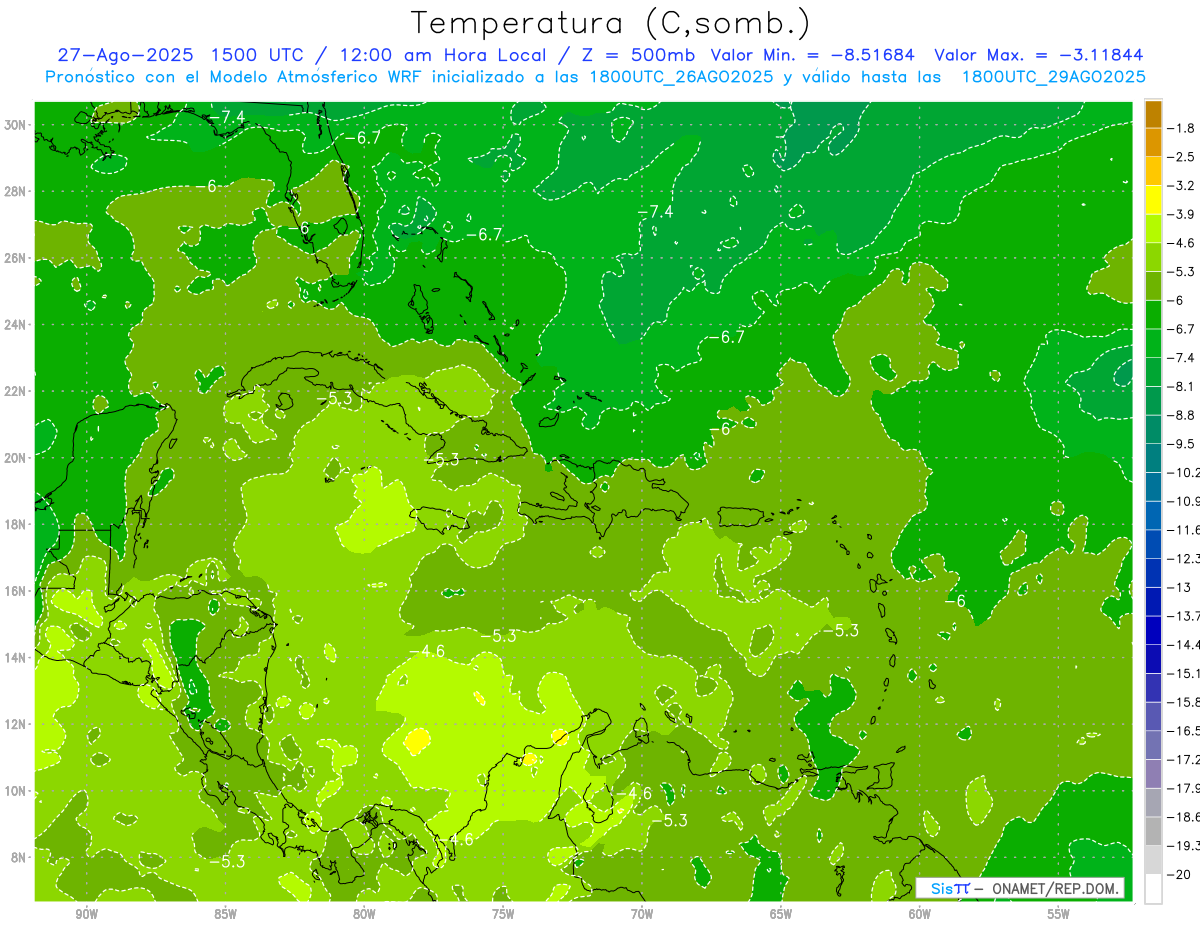
Task: Click the 20N latitude axis label
Action: click(17, 457)
